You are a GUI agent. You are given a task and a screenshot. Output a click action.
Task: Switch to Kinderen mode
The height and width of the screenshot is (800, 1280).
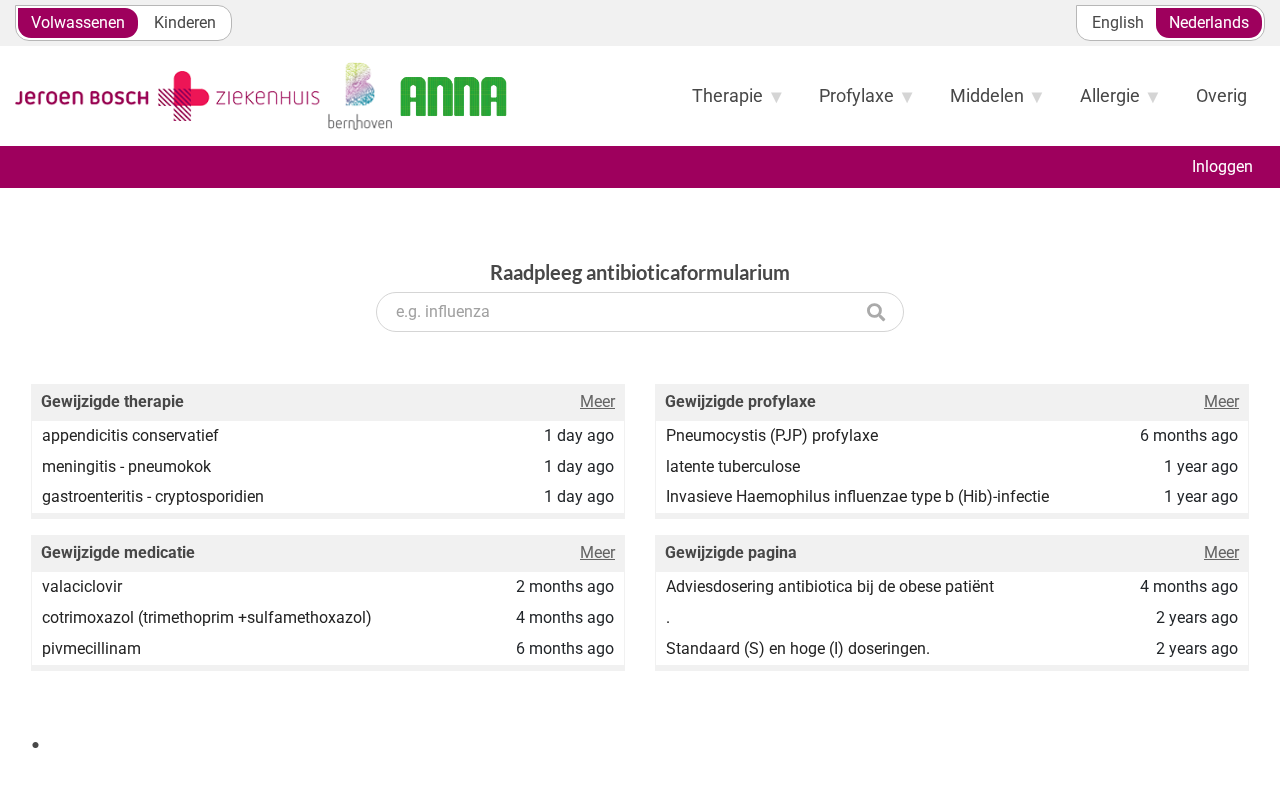185,23
